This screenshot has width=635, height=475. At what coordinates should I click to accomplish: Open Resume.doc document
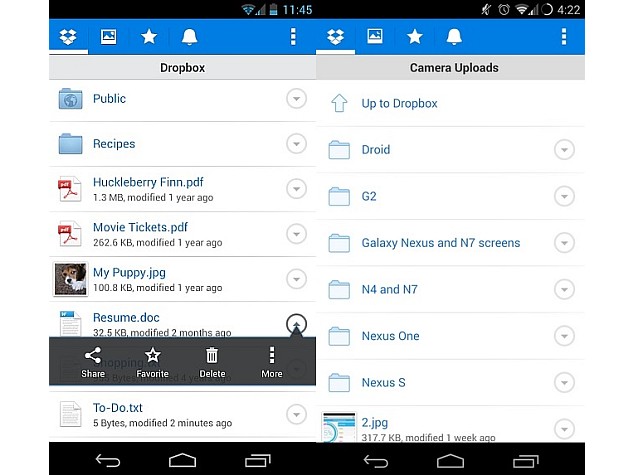pyautogui.click(x=183, y=321)
